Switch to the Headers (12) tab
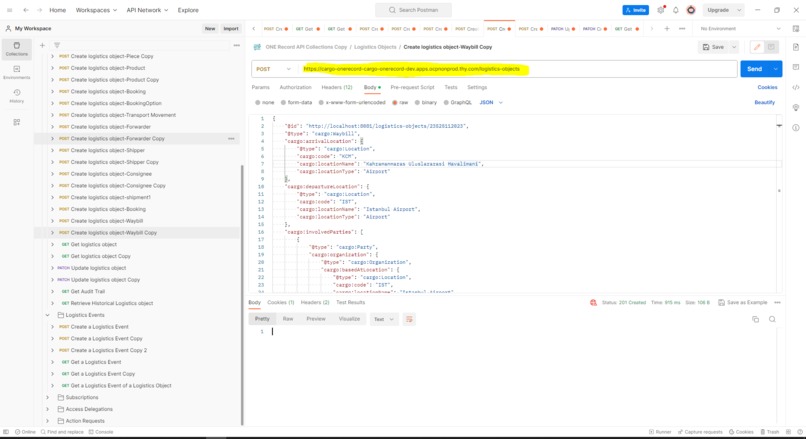 pyautogui.click(x=337, y=87)
